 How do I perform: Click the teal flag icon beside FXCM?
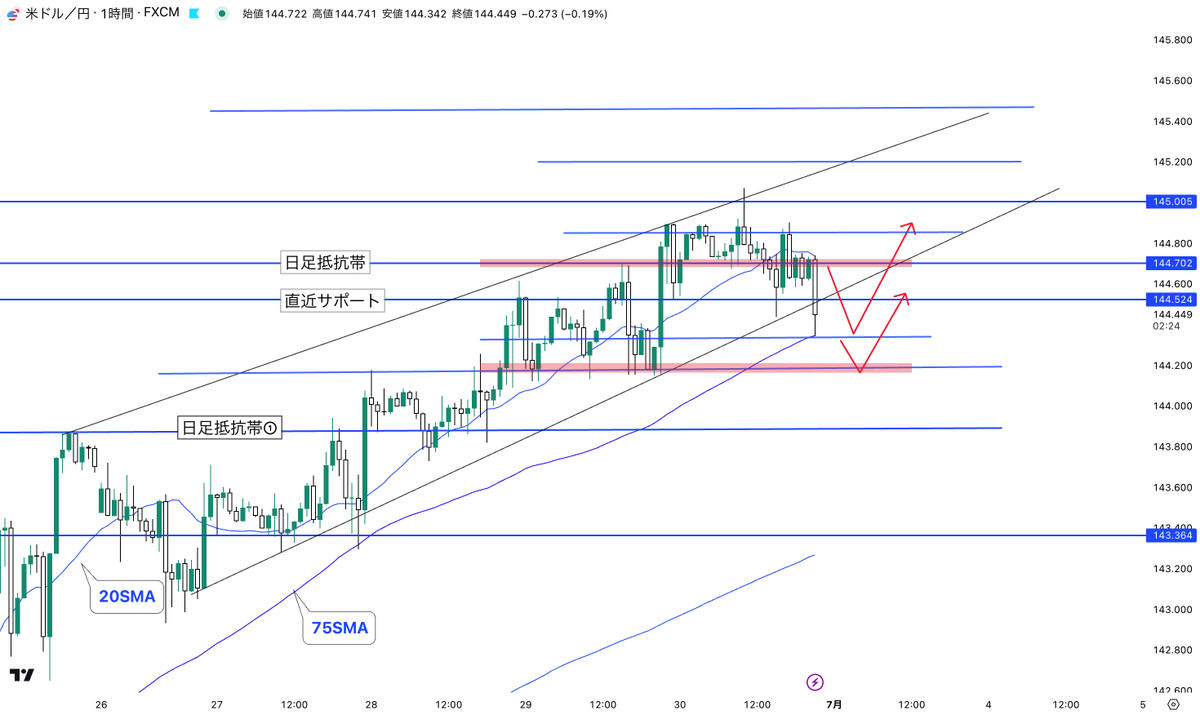pos(194,14)
